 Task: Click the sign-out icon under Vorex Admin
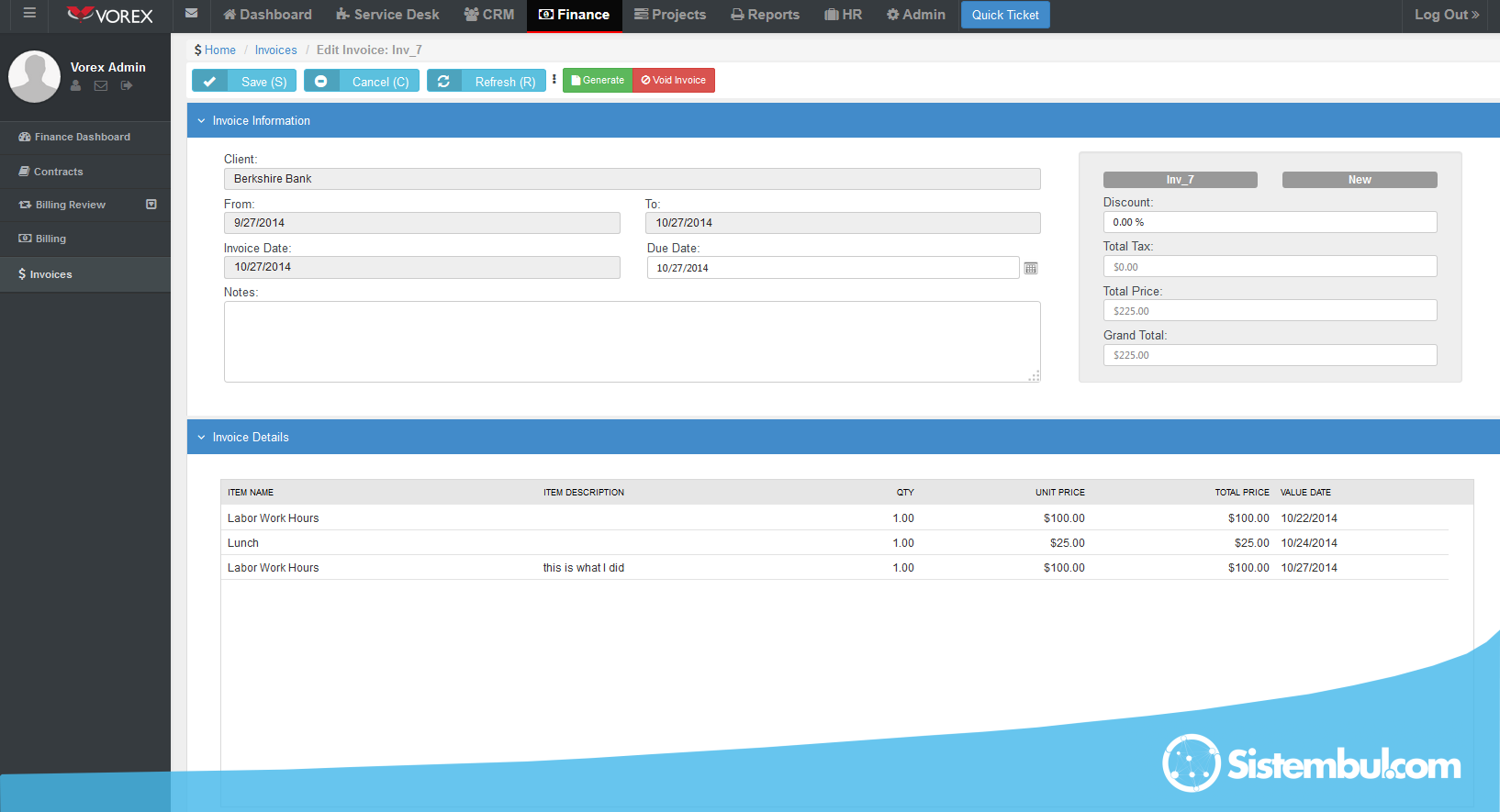(127, 85)
